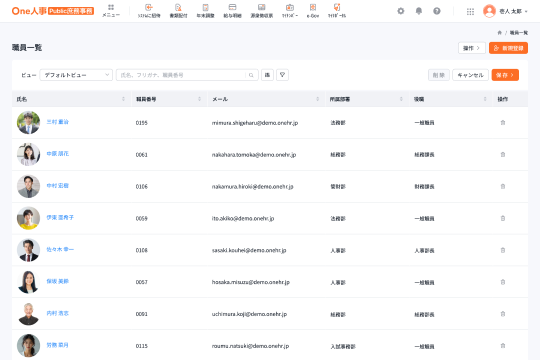The image size is (540, 360).
Task: Open notifications with the bell icon
Action: coord(418,11)
